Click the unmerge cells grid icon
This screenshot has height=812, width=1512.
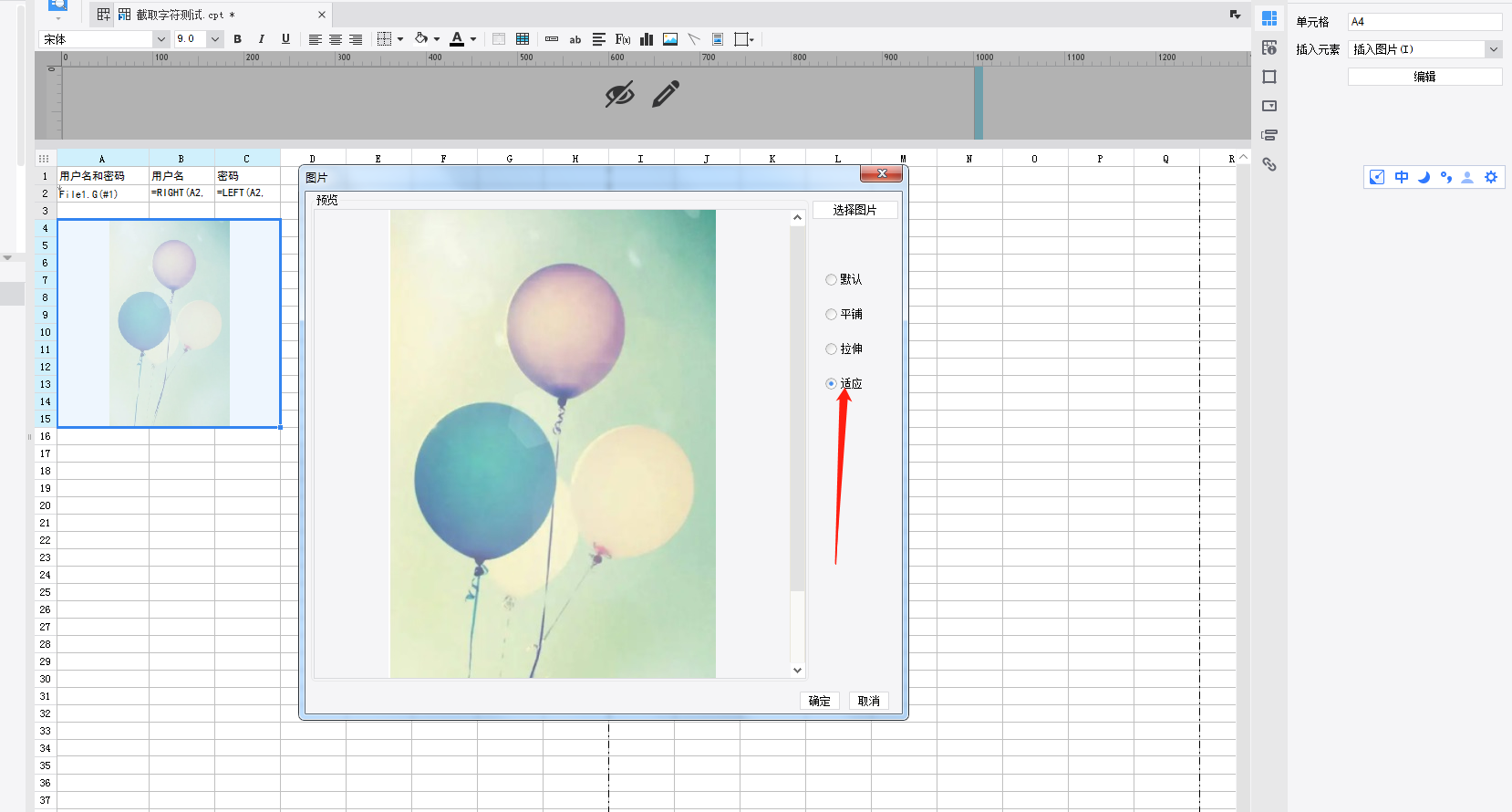tap(523, 39)
